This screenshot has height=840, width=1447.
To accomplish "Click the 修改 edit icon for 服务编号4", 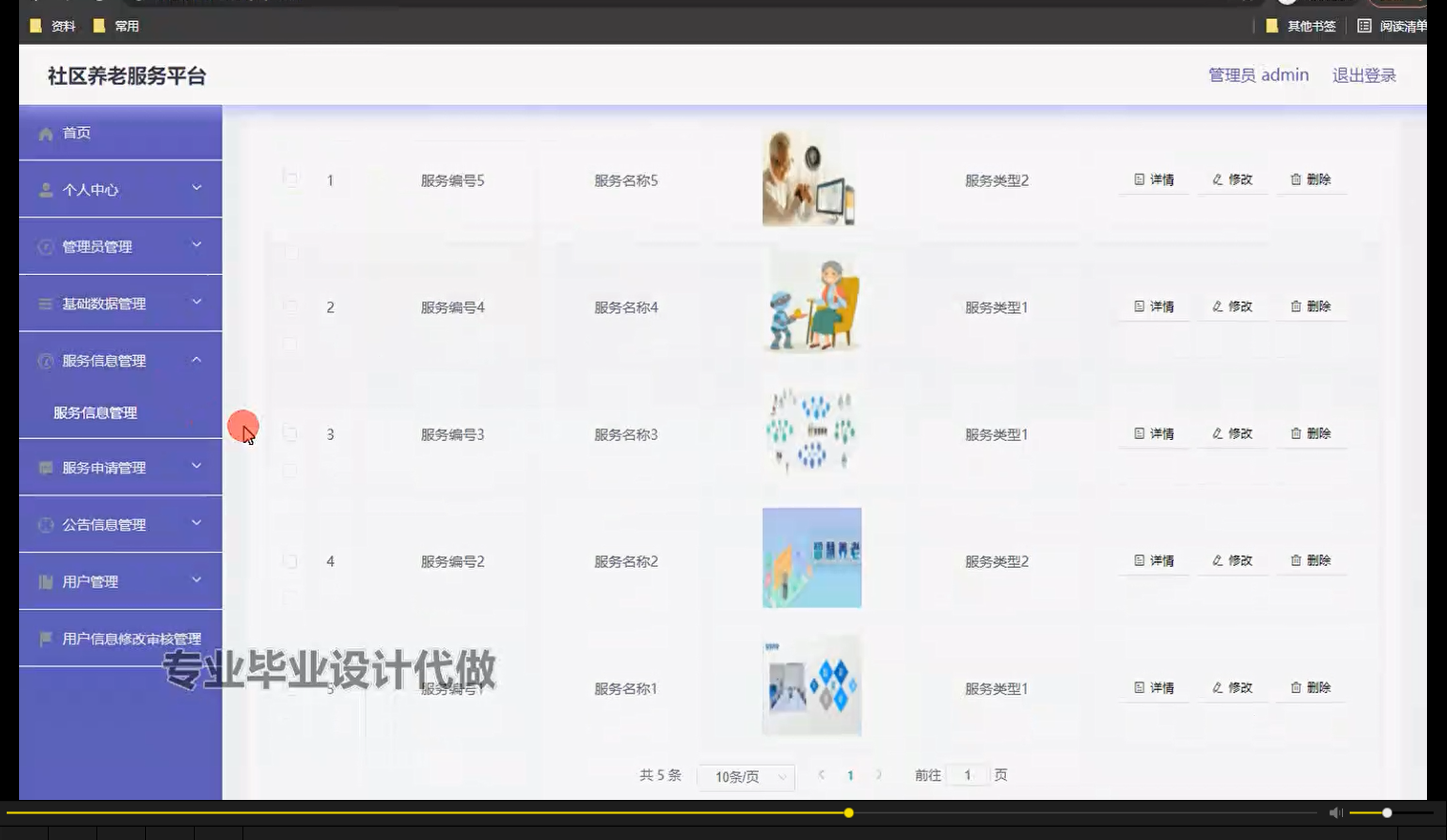I will coord(1216,305).
